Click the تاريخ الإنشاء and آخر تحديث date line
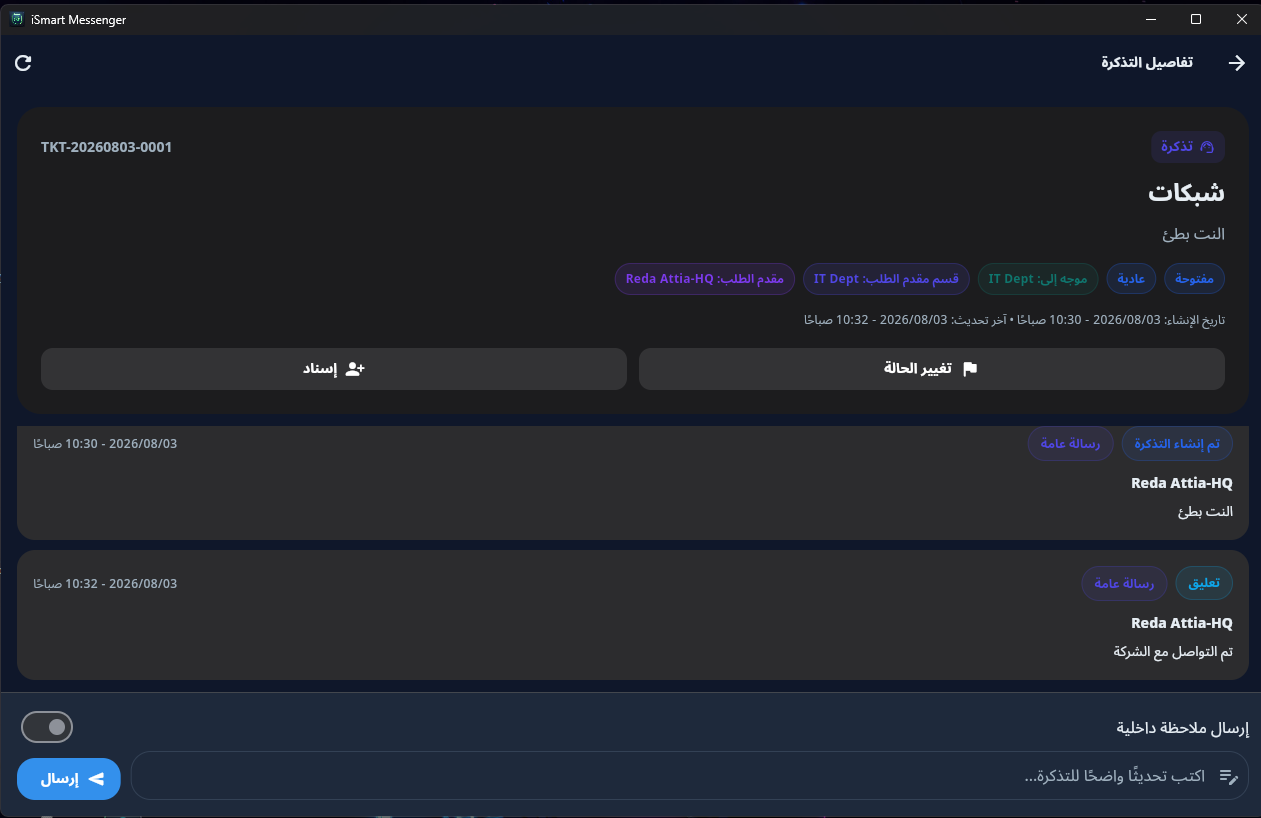Image resolution: width=1261 pixels, height=818 pixels. tap(1014, 320)
